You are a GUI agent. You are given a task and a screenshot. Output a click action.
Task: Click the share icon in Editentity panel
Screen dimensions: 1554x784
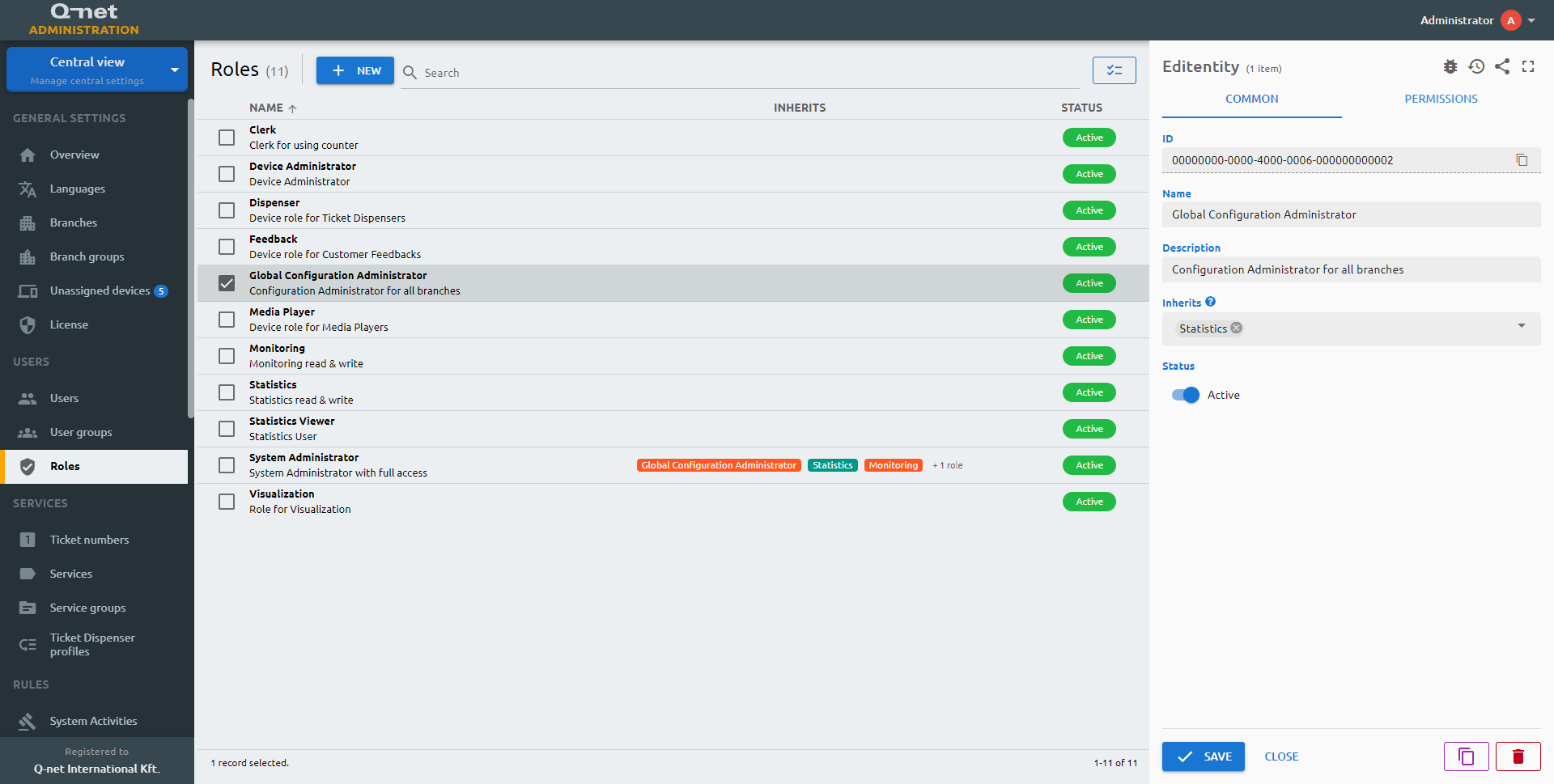pos(1502,66)
